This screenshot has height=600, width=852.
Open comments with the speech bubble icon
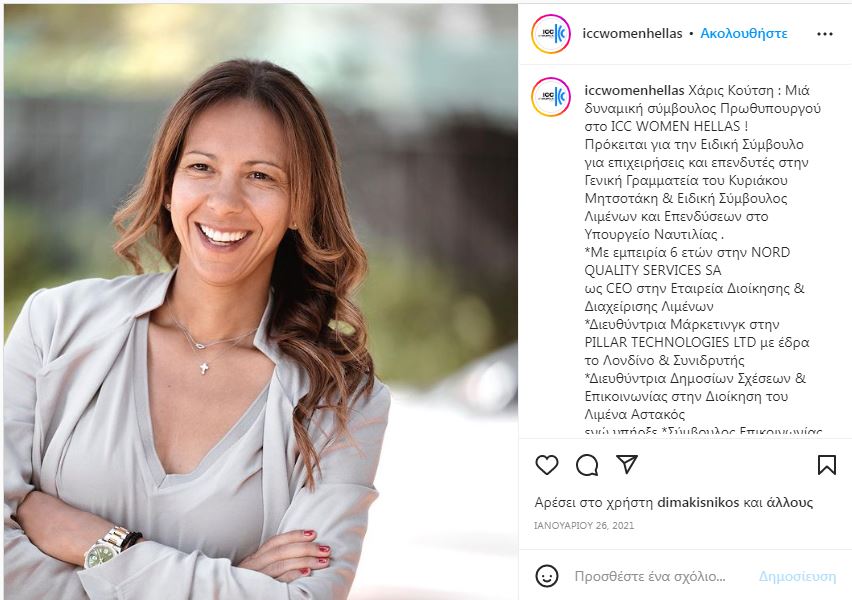(587, 465)
